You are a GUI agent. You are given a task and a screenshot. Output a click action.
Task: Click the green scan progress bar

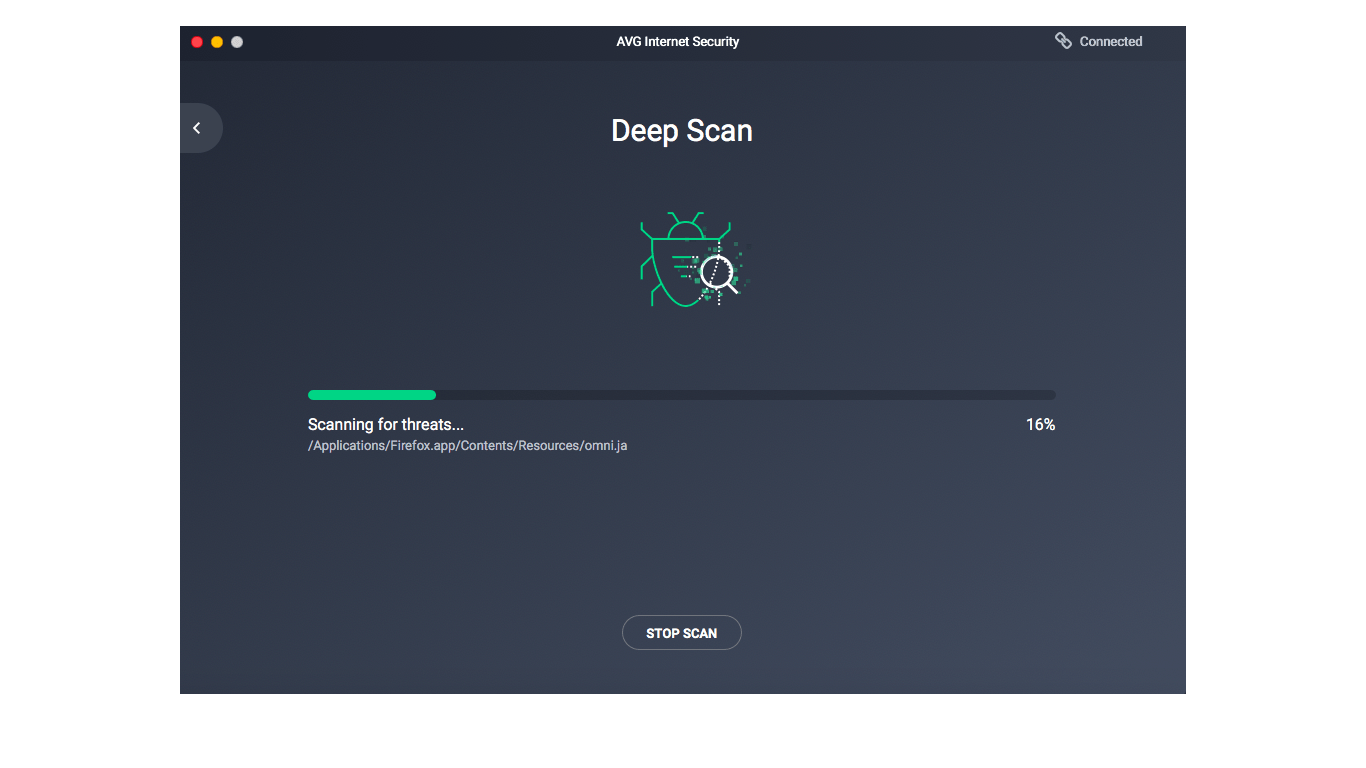682,395
